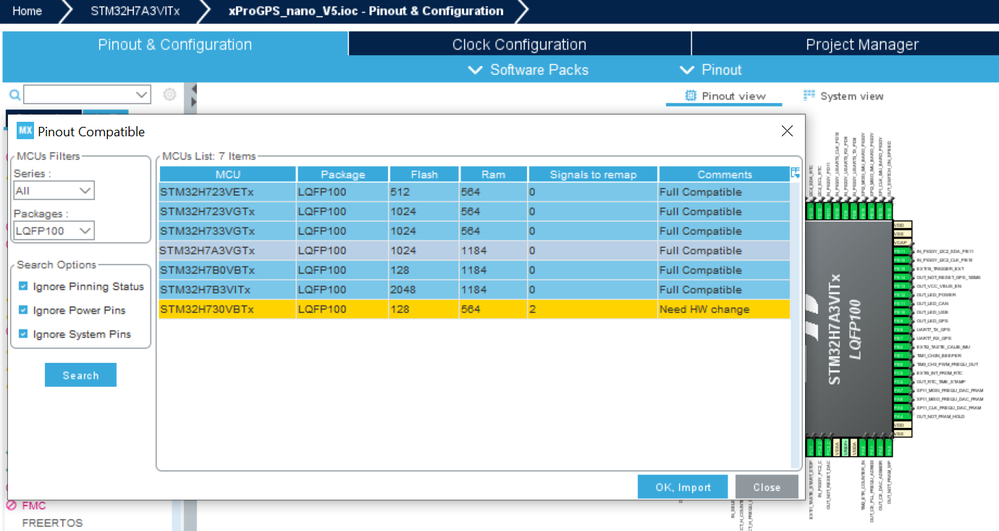This screenshot has width=999, height=531.
Task: Click the MCU list vertical scrollbar
Action: tap(795, 325)
